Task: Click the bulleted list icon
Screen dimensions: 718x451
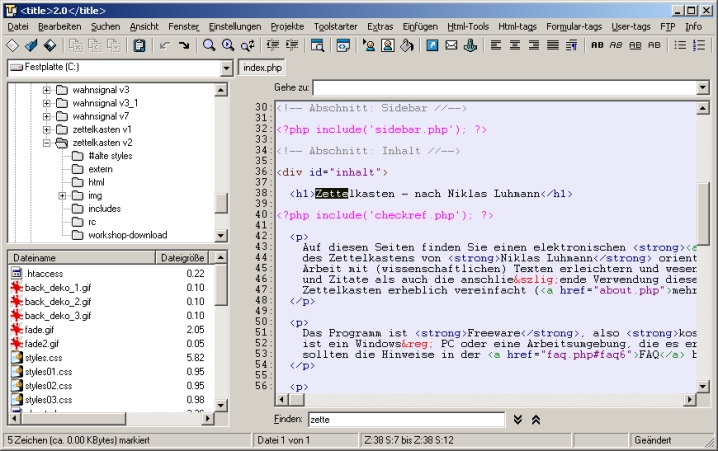Action: 680,45
